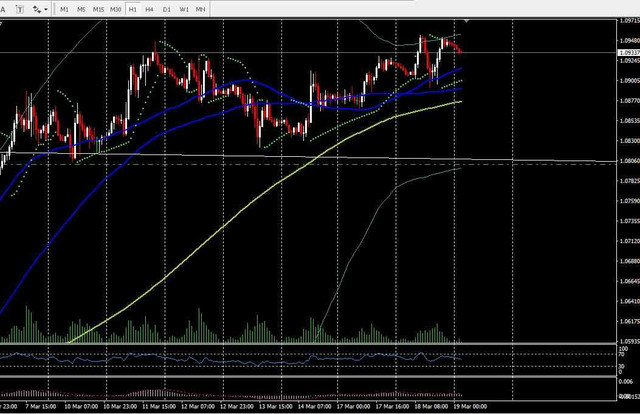The height and width of the screenshot is (414, 640).
Task: Select the text label tool
Action: [x=19, y=9]
